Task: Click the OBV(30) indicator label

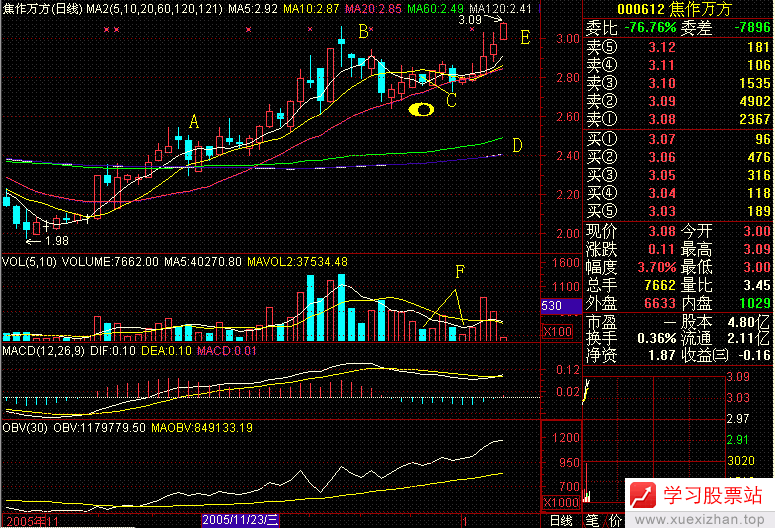Action: pyautogui.click(x=25, y=428)
